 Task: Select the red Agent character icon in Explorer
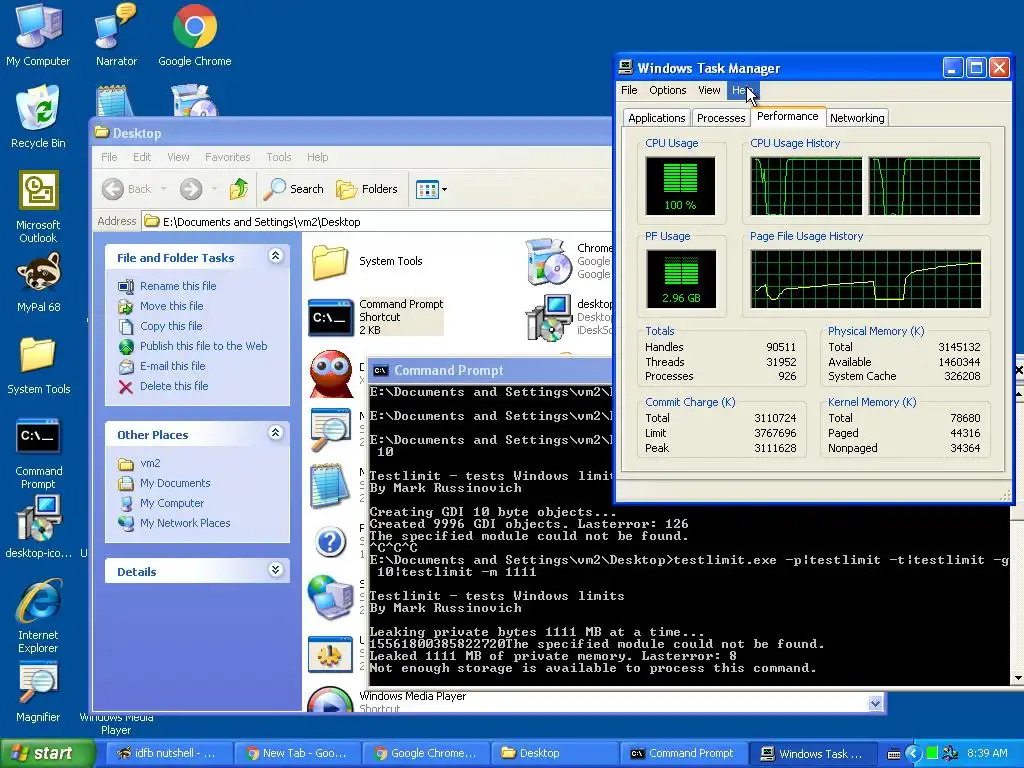(x=331, y=374)
